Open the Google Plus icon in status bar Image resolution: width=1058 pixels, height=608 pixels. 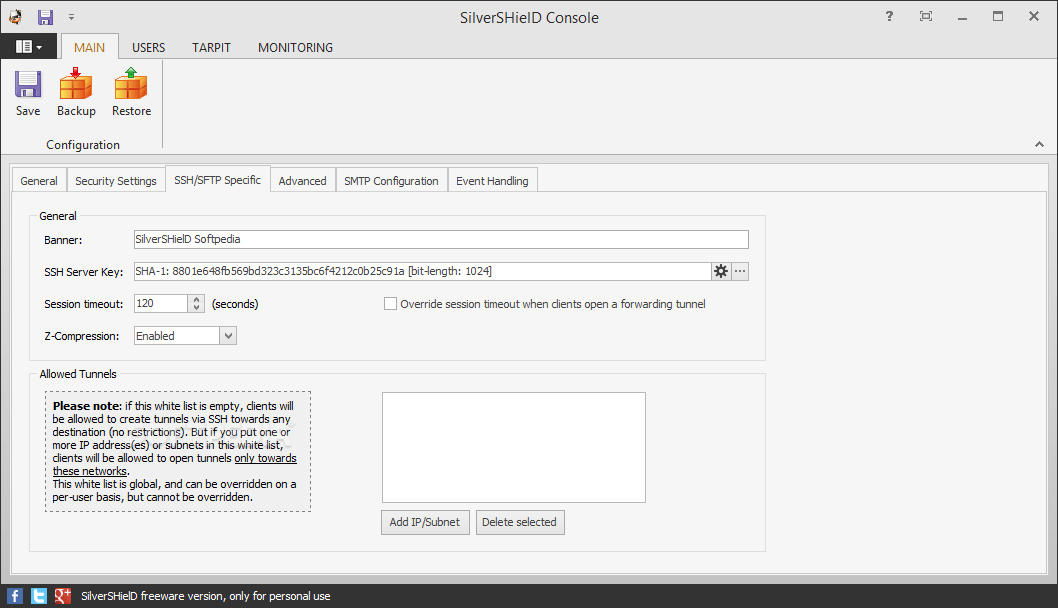point(63,596)
